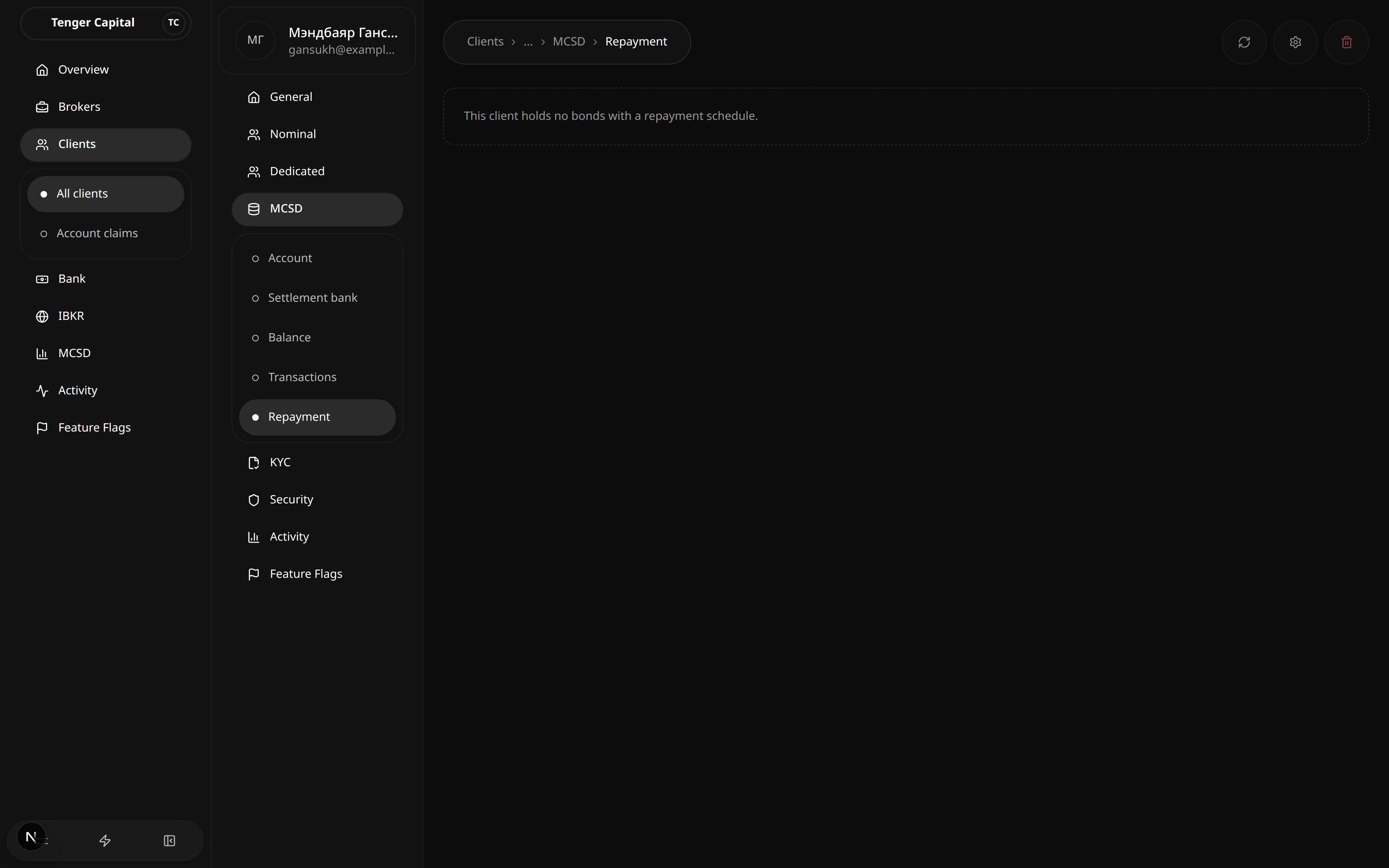This screenshot has height=868, width=1389.
Task: Click the IBKR globe icon
Action: click(42, 316)
